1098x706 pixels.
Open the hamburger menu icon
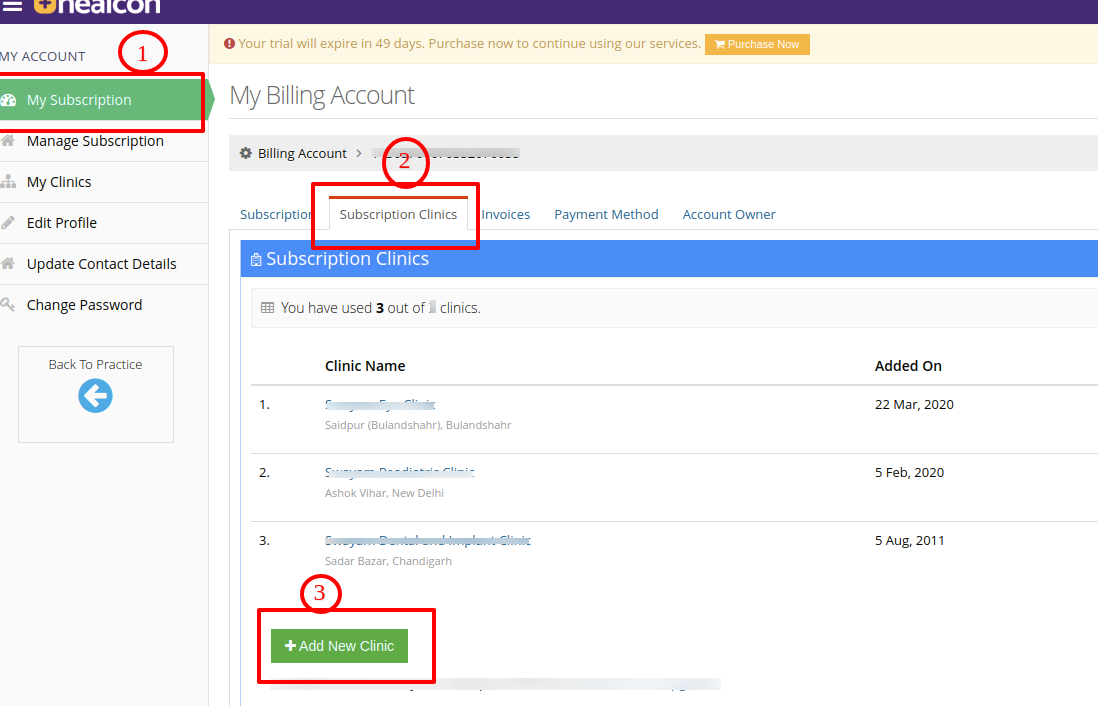[x=12, y=6]
